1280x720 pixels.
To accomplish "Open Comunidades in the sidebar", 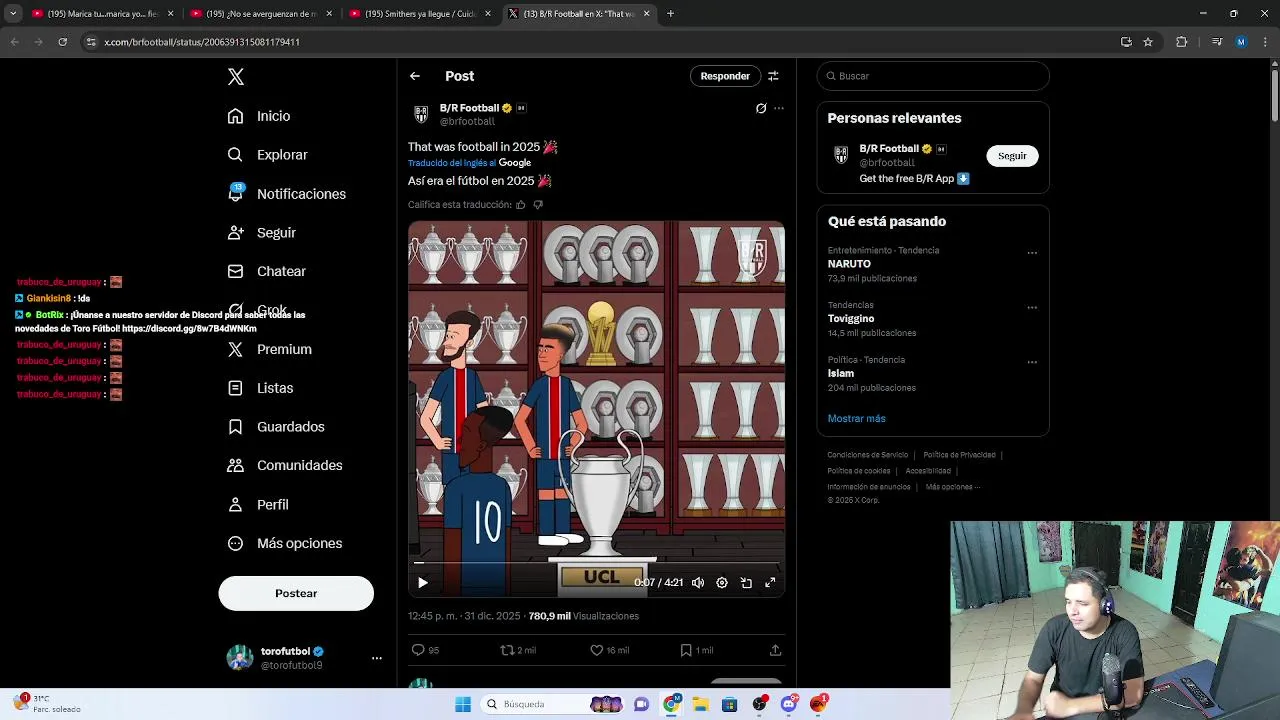I will (285, 465).
